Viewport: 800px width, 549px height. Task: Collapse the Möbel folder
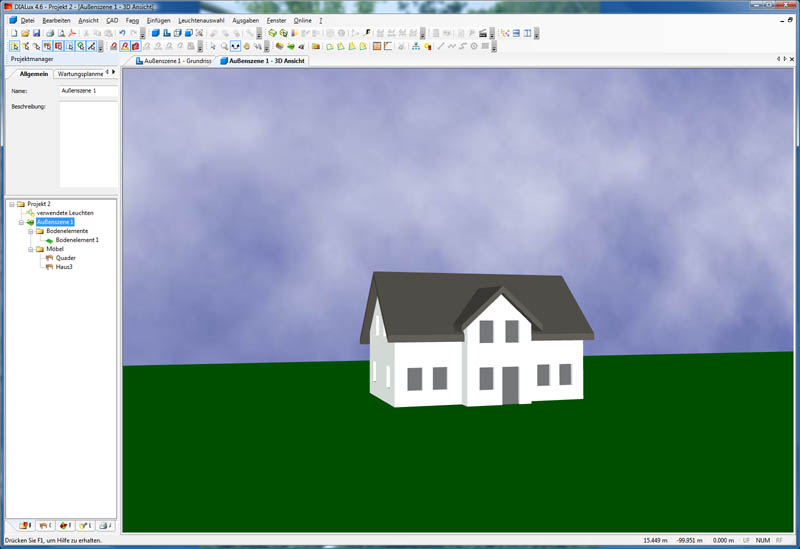(x=30, y=249)
